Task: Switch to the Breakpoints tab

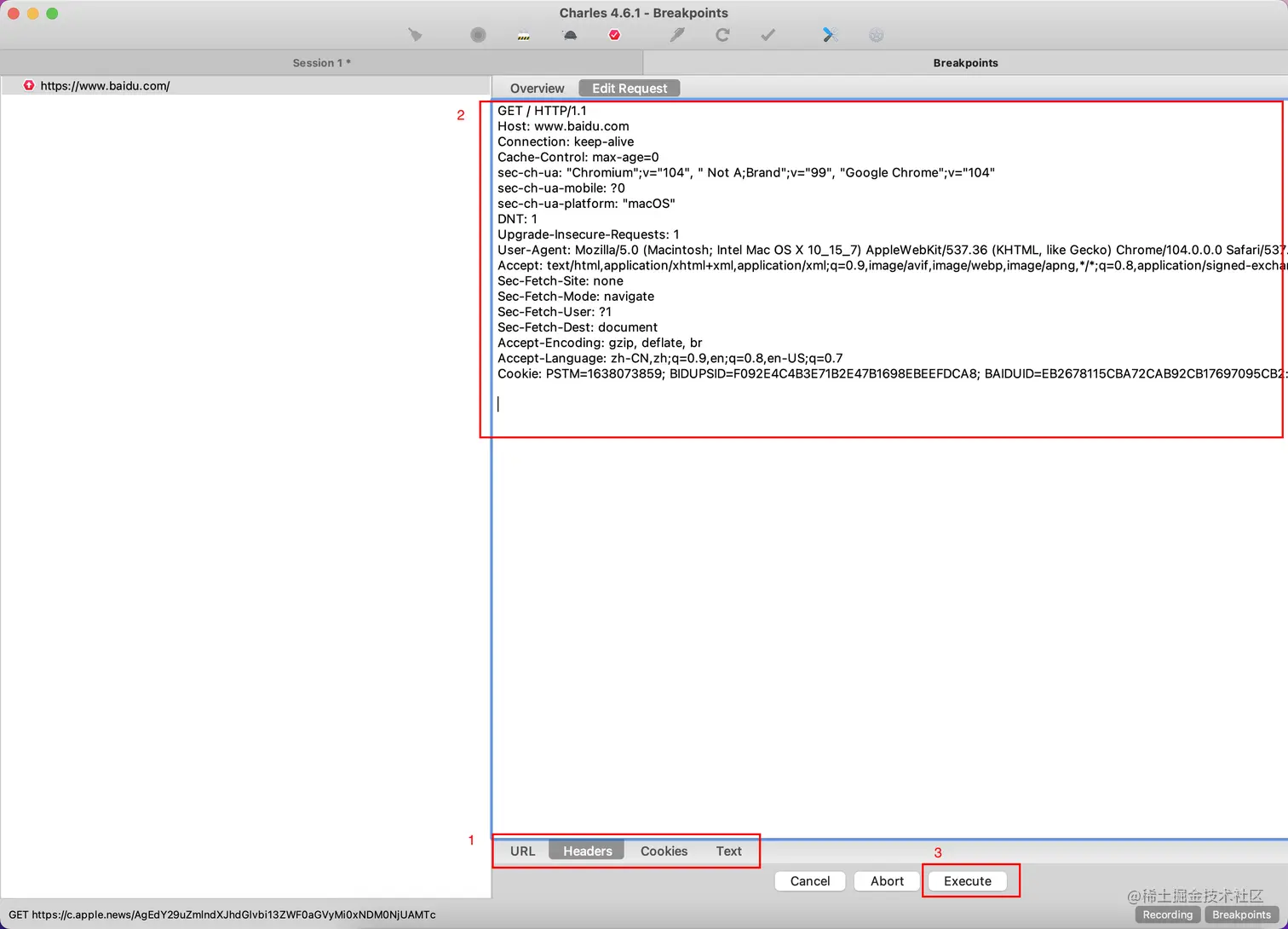Action: 965,63
